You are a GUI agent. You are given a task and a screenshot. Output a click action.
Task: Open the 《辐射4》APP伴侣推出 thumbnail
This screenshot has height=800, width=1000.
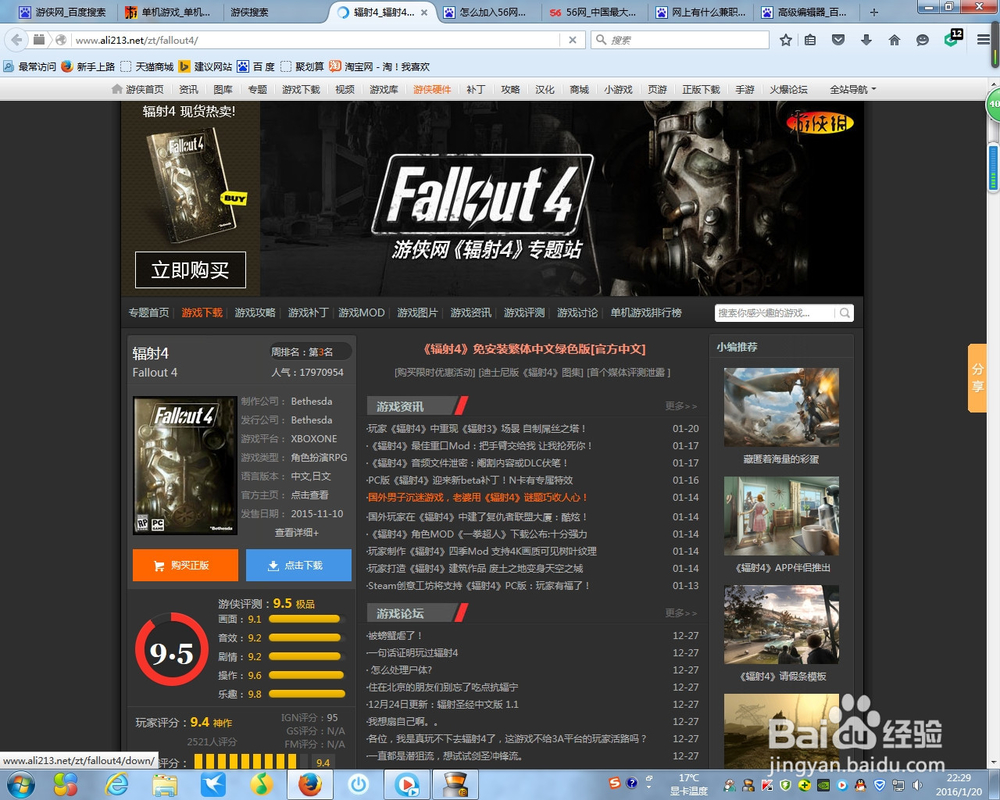coord(781,515)
